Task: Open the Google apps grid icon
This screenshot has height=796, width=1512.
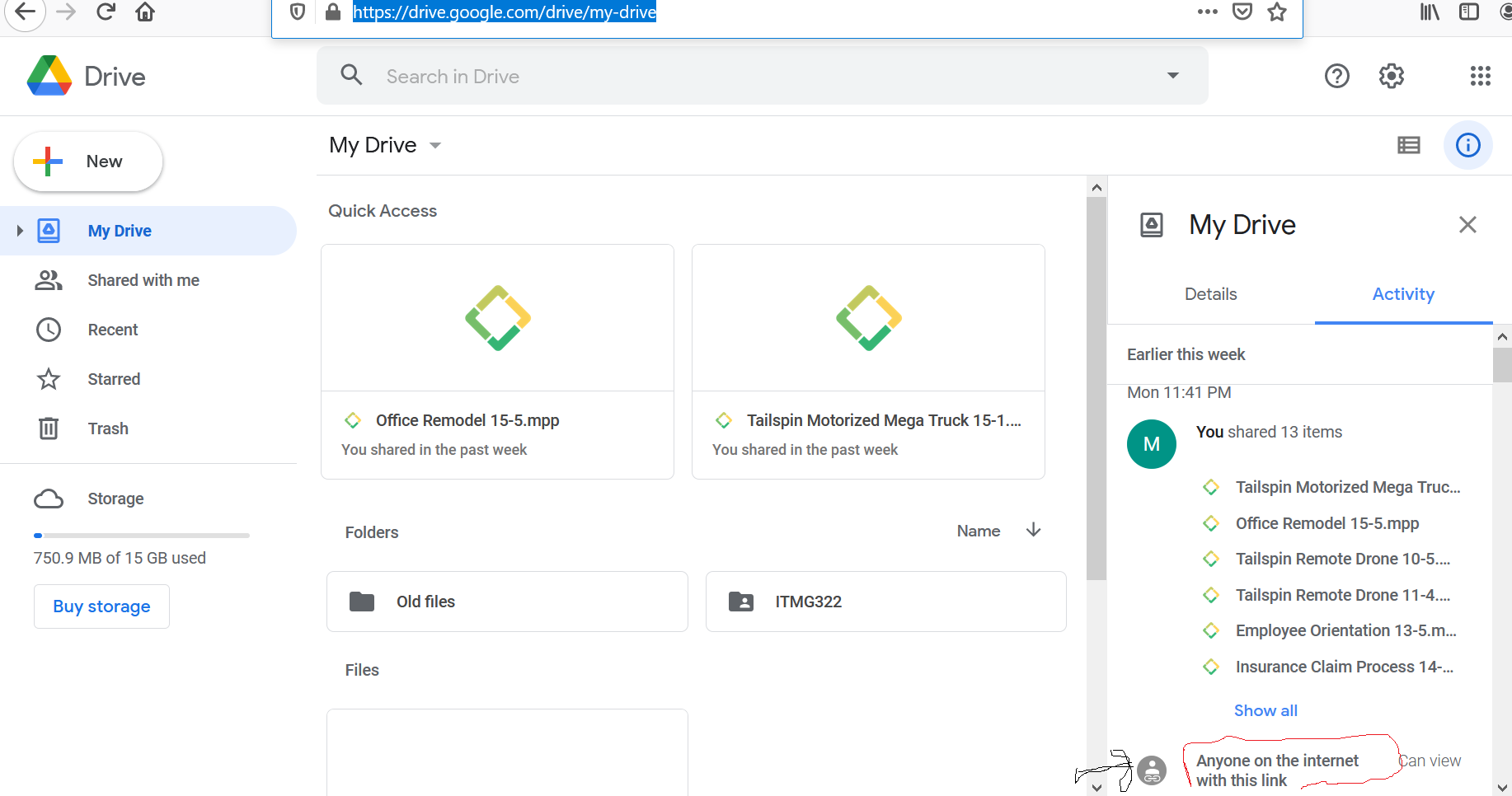Action: [1481, 76]
